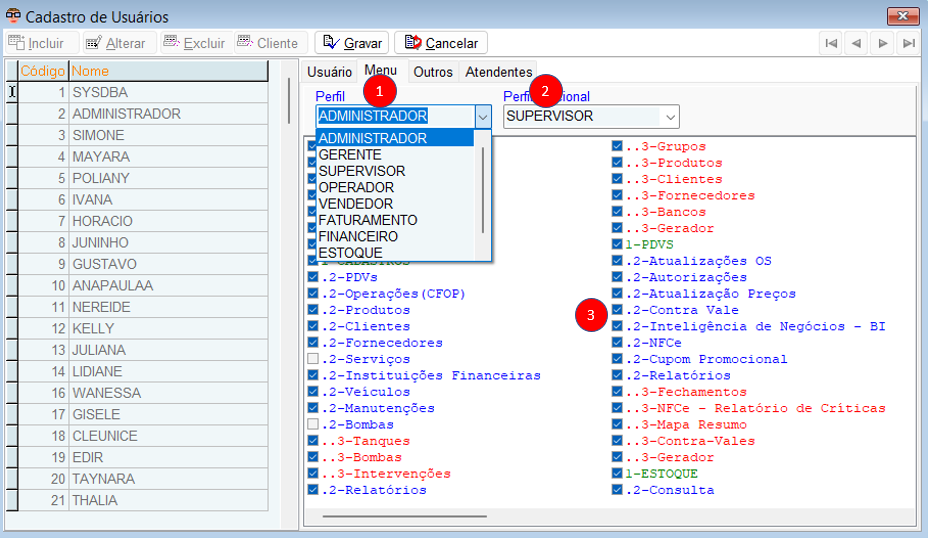This screenshot has width=928, height=538.
Task: Click the row selector beside SYSDBA
Action: (12, 92)
